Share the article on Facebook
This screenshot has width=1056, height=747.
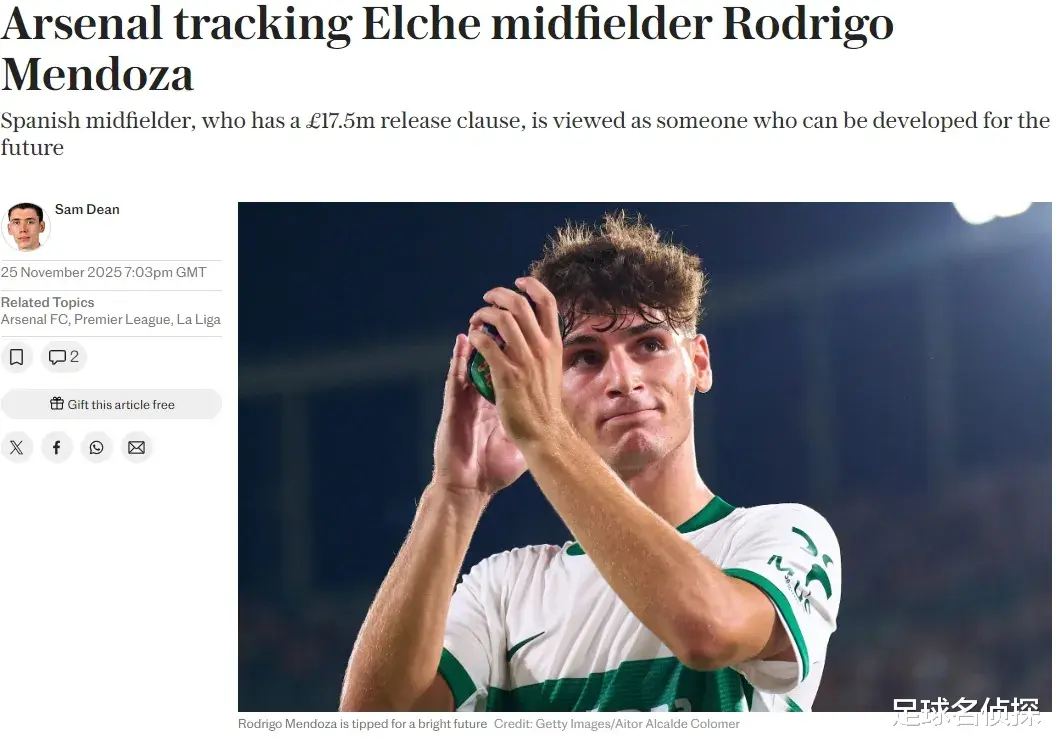point(57,447)
